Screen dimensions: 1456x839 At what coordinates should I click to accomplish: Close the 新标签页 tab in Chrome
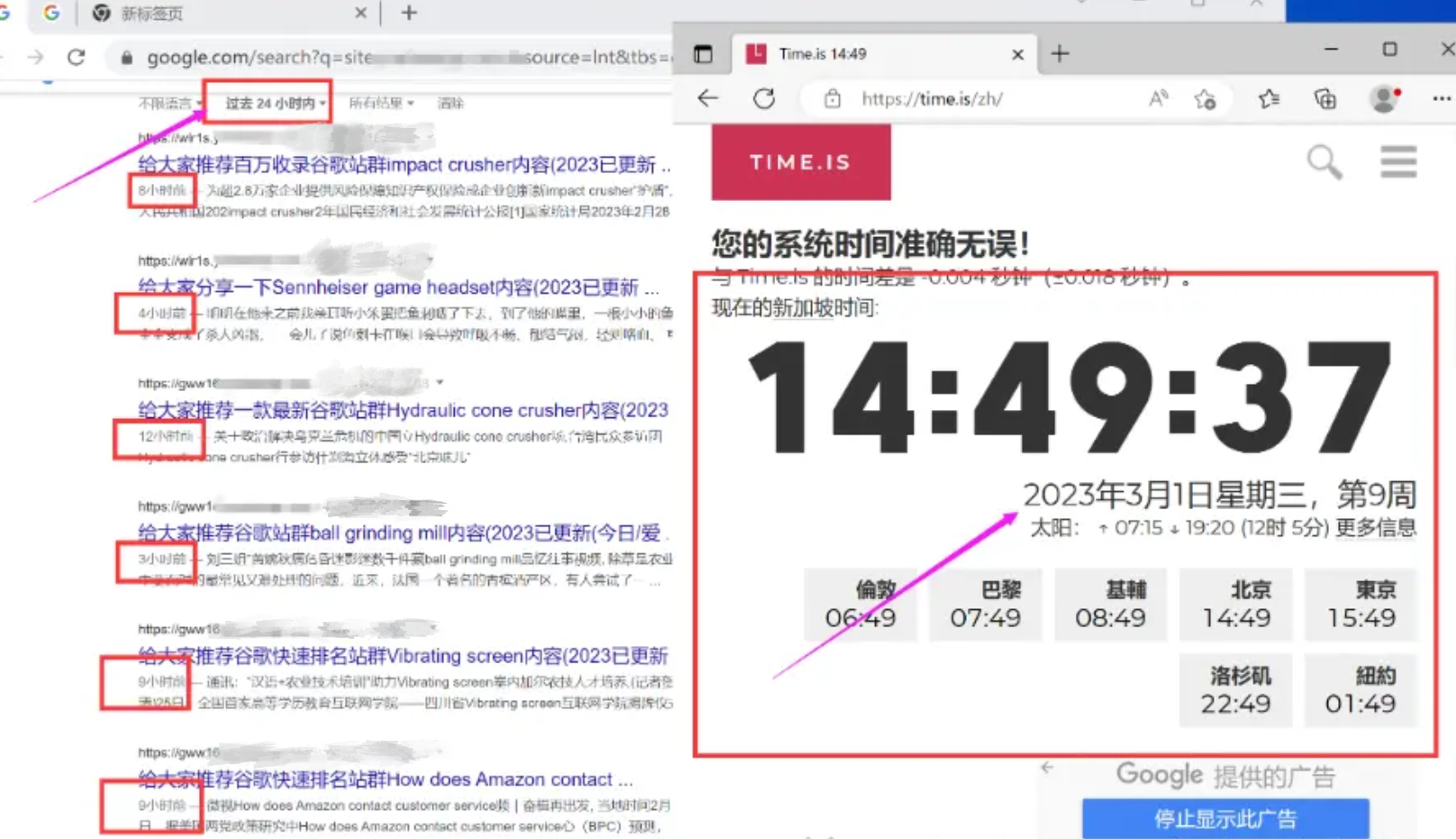click(x=360, y=14)
